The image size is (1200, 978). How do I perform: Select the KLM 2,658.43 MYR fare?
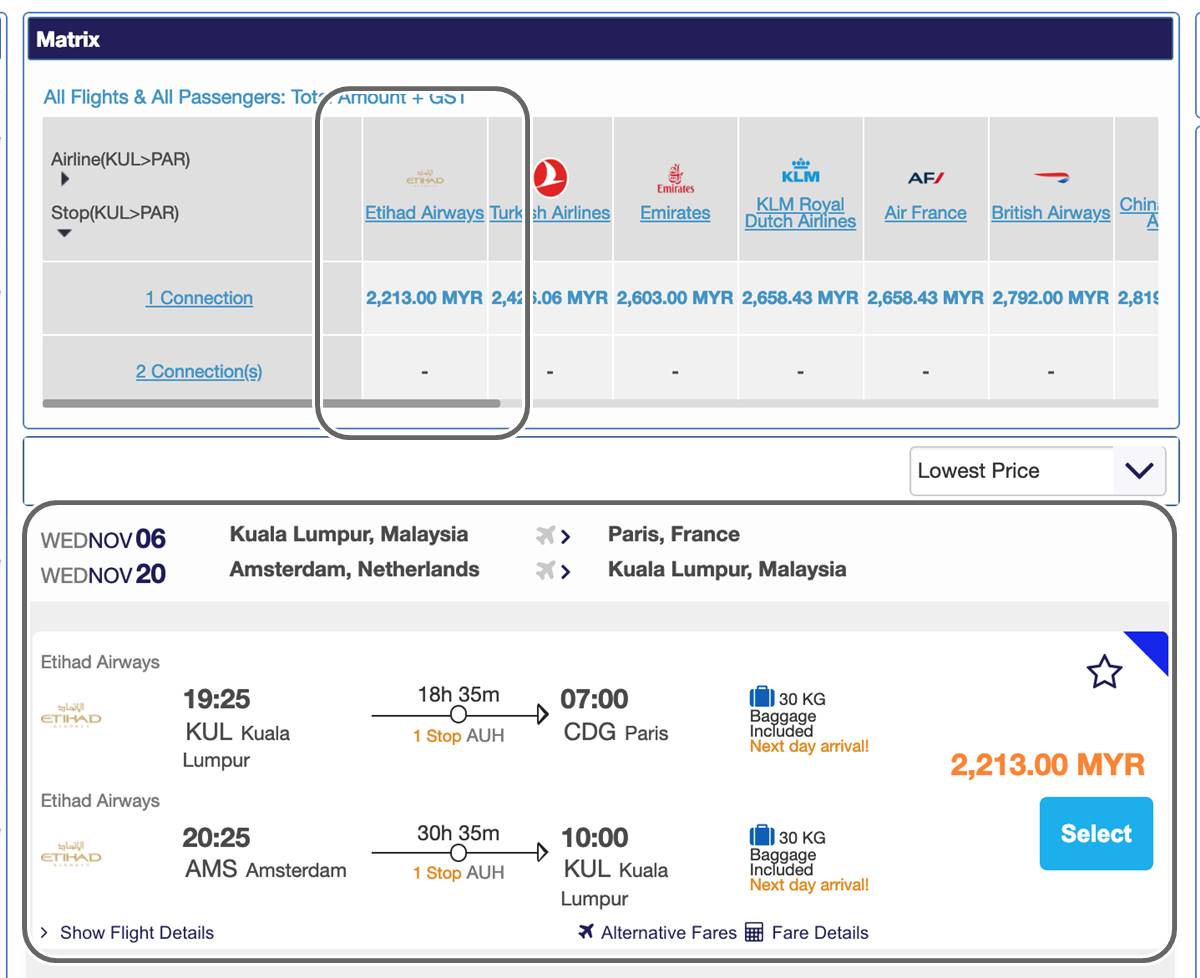coord(800,298)
